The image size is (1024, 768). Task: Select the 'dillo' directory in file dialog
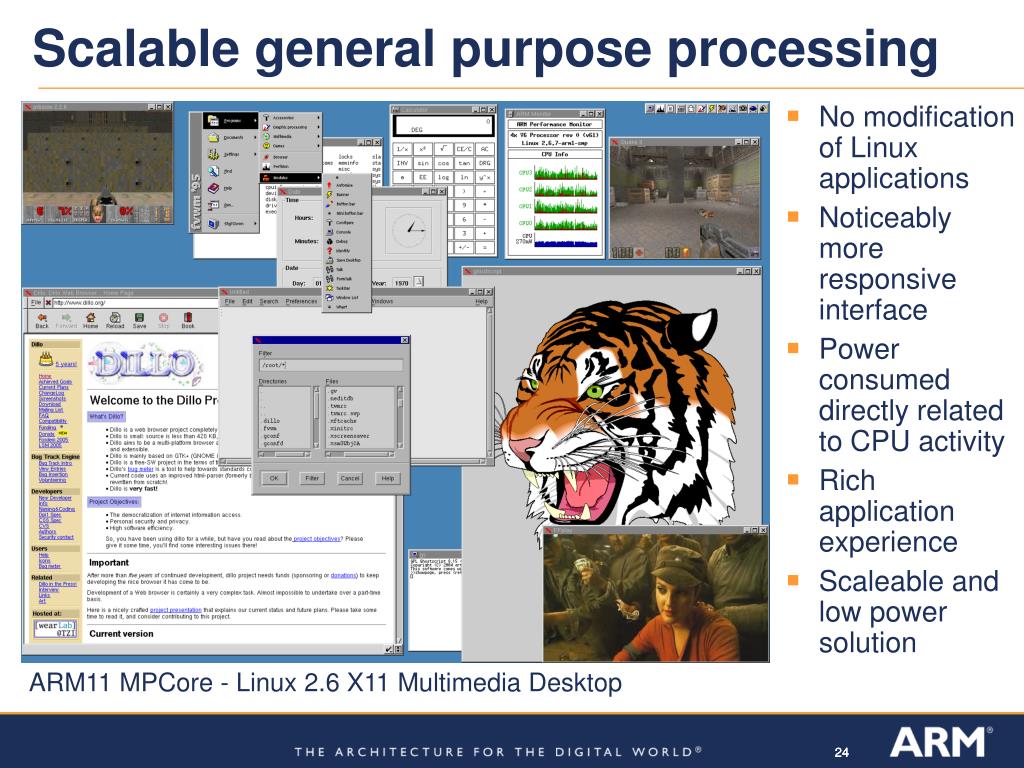(x=271, y=421)
